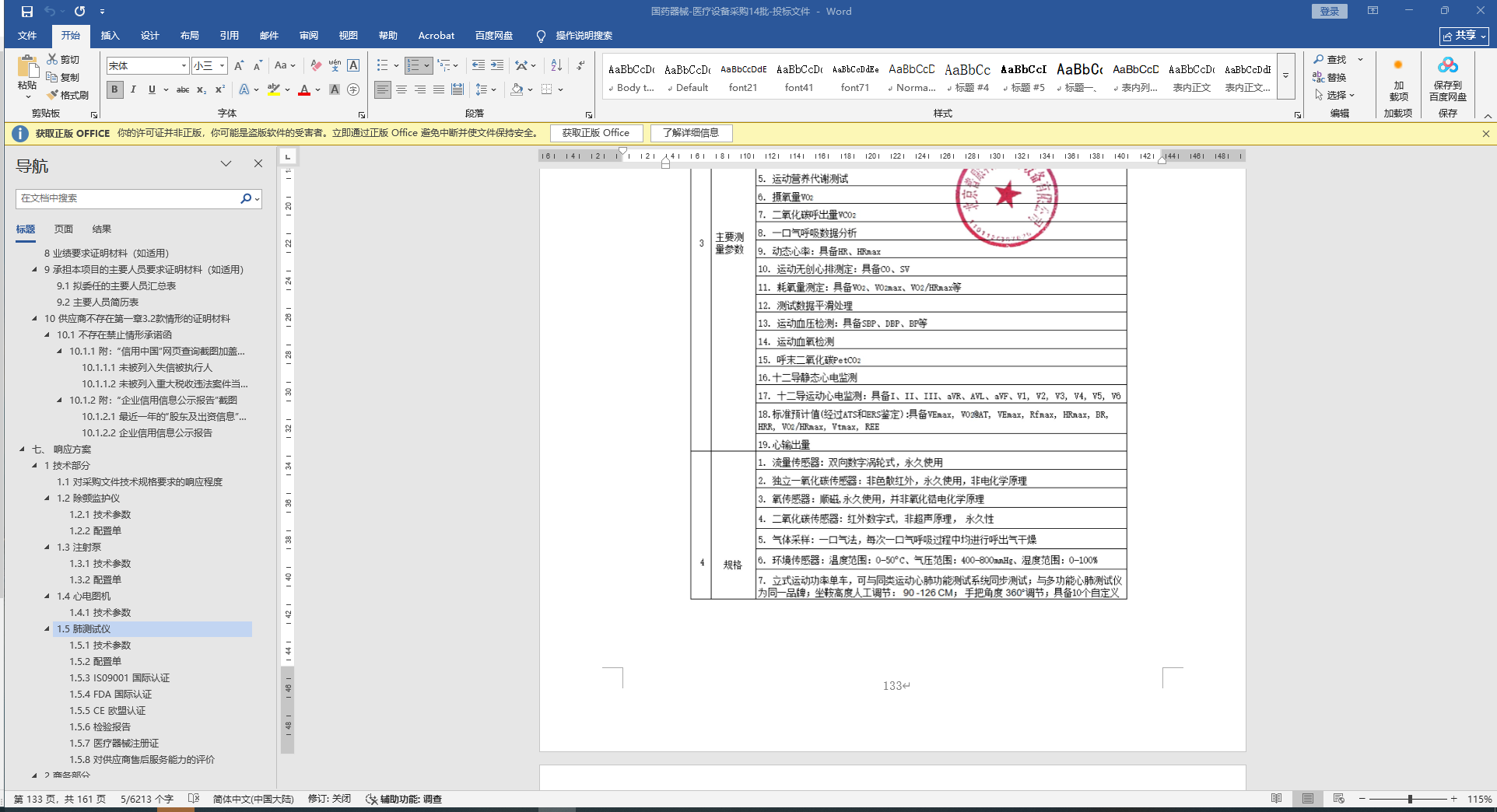Viewport: 1497px width, 812px height.
Task: Expand the bullet list style dropdown
Action: (x=396, y=65)
